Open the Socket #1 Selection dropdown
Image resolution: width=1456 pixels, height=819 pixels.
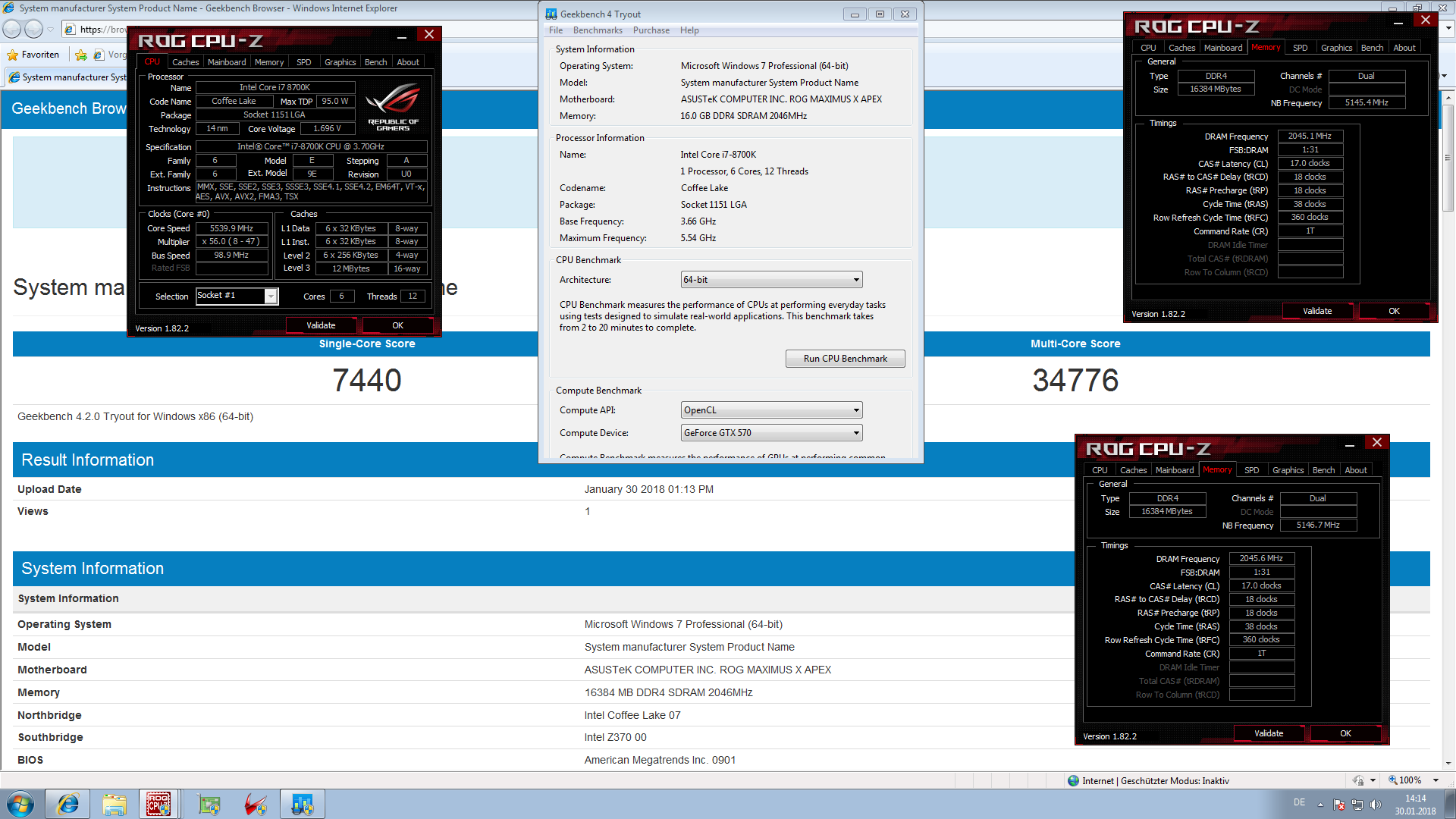pyautogui.click(x=237, y=296)
